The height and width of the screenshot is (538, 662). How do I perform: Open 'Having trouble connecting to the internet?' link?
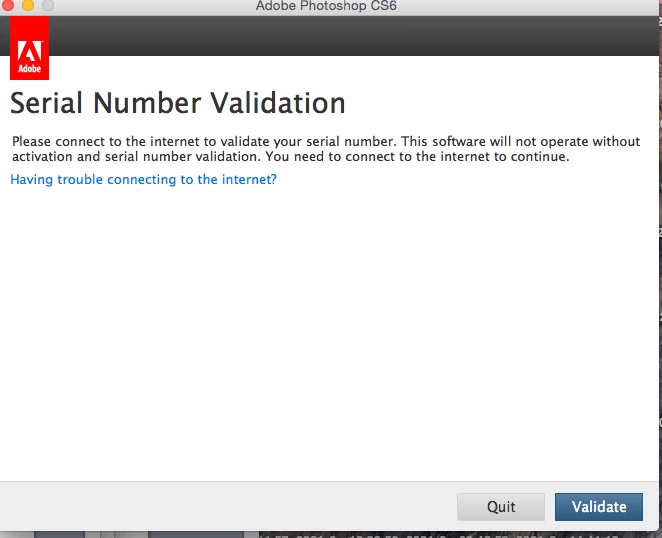(x=144, y=179)
